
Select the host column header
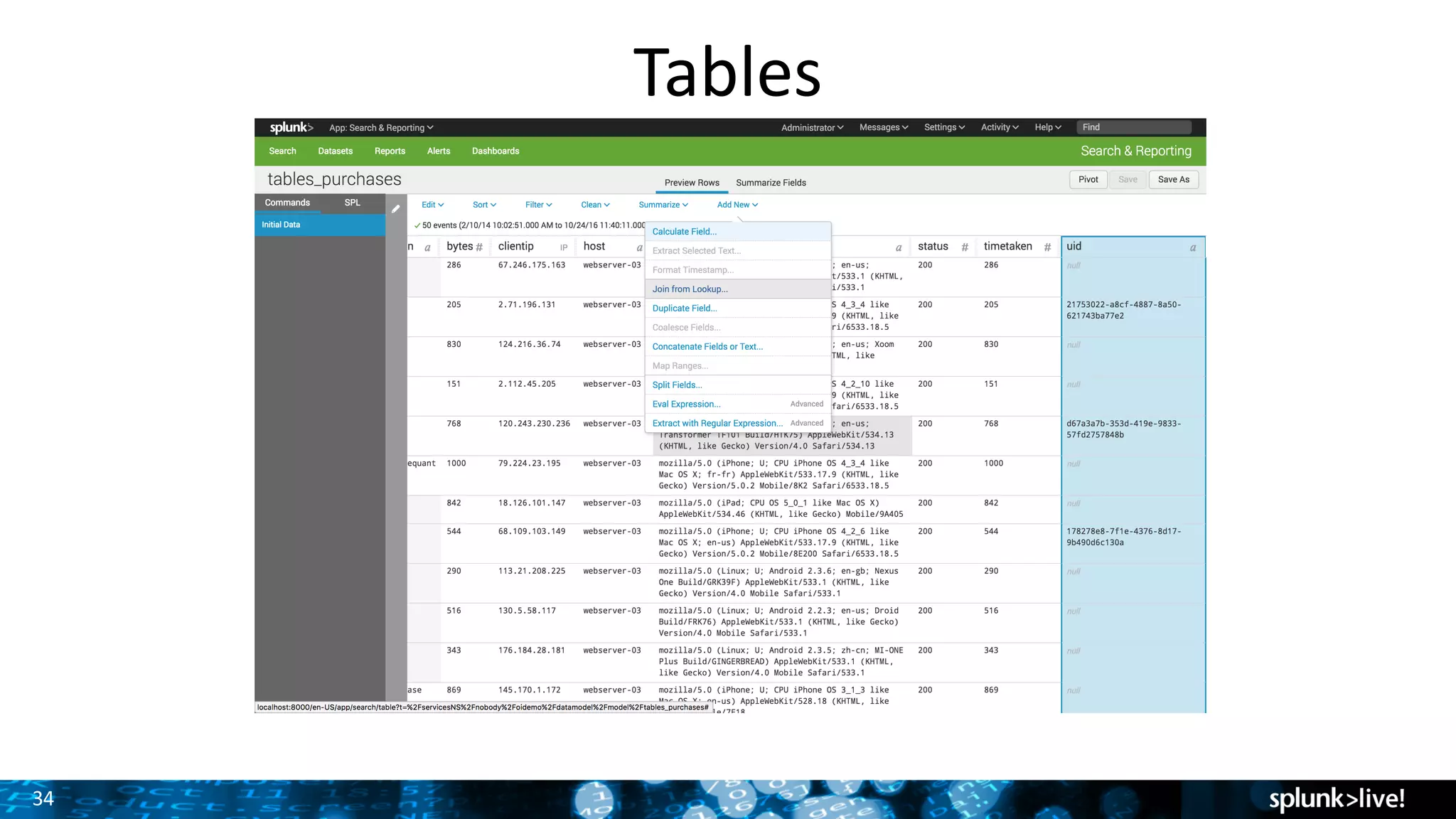pos(612,247)
